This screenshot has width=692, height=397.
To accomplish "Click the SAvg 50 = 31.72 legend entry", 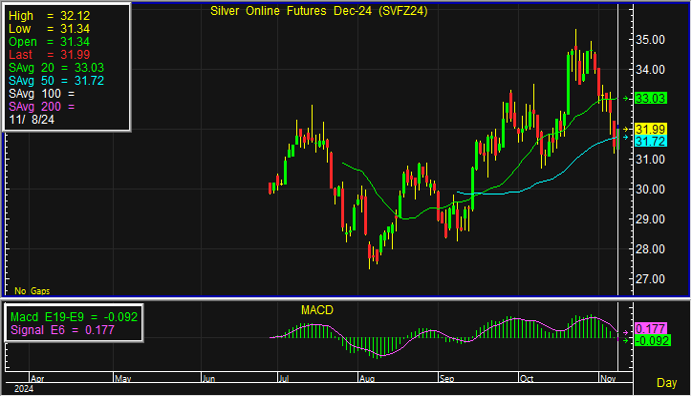I will [56, 81].
